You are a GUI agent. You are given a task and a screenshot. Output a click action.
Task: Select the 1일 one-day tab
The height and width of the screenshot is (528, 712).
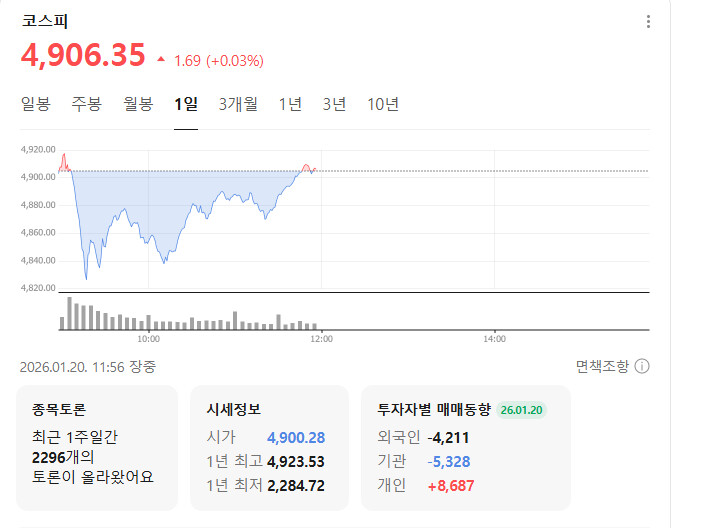coord(186,104)
